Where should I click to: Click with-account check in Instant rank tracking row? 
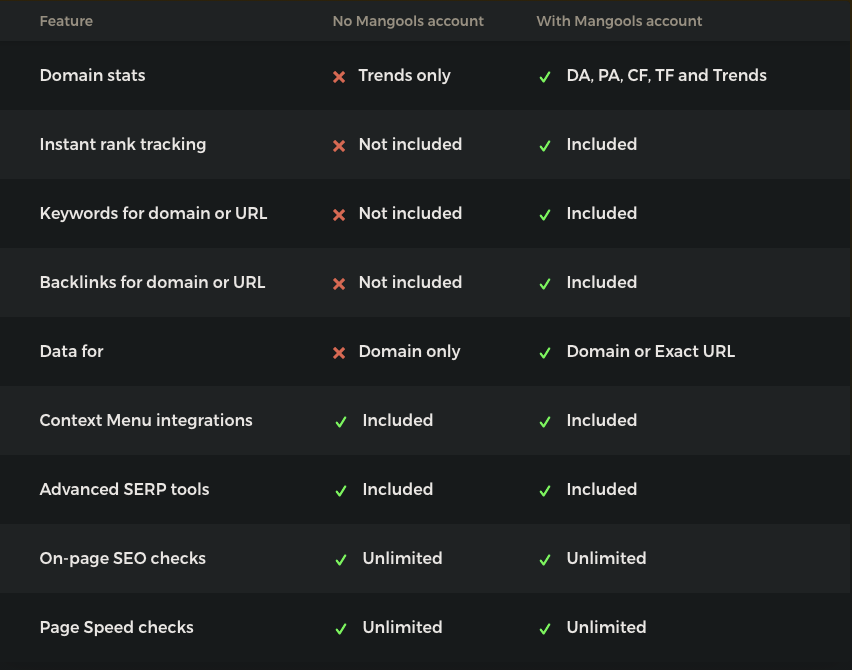click(545, 146)
